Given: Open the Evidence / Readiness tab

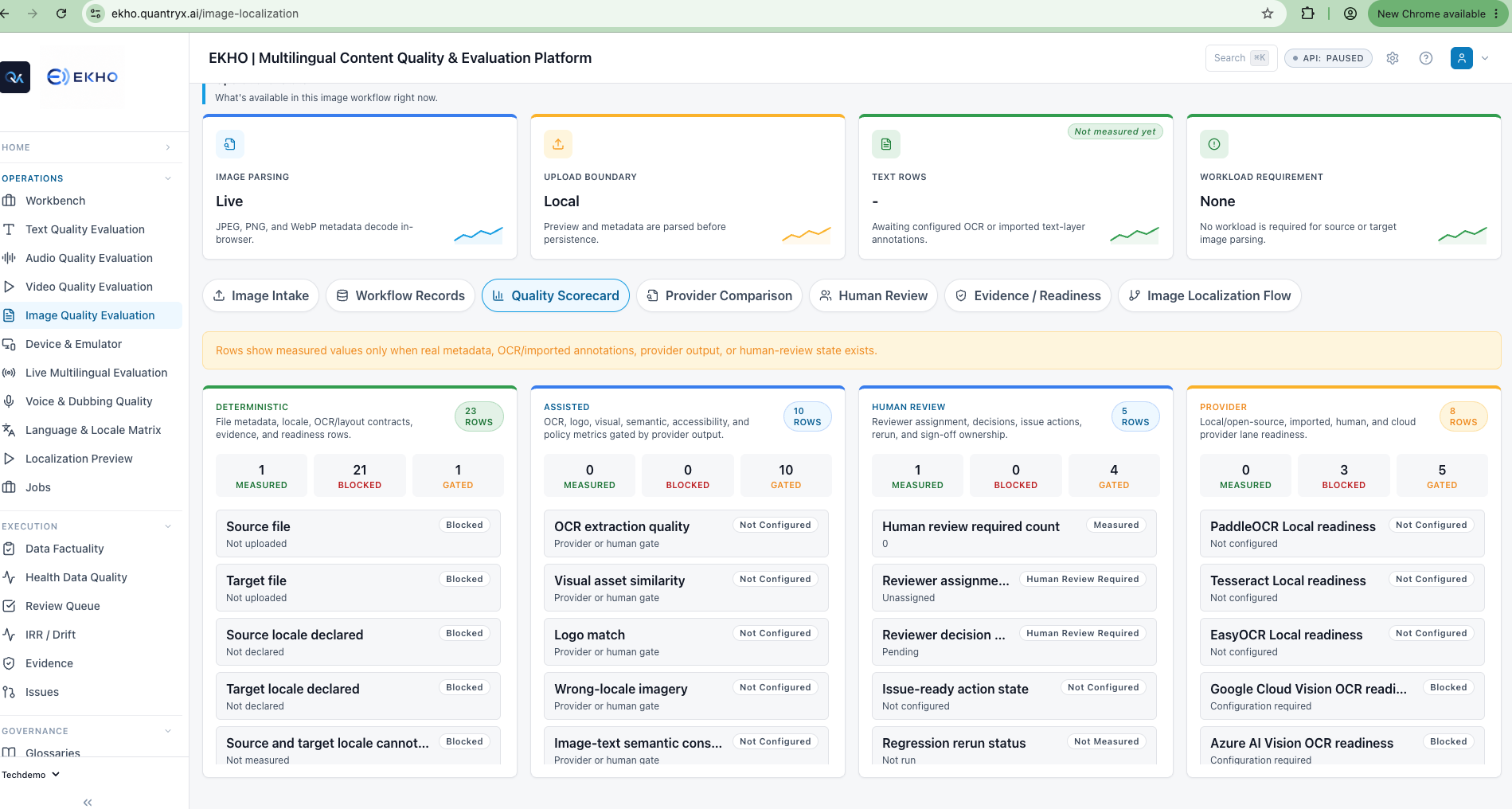Looking at the screenshot, I should click(1028, 295).
